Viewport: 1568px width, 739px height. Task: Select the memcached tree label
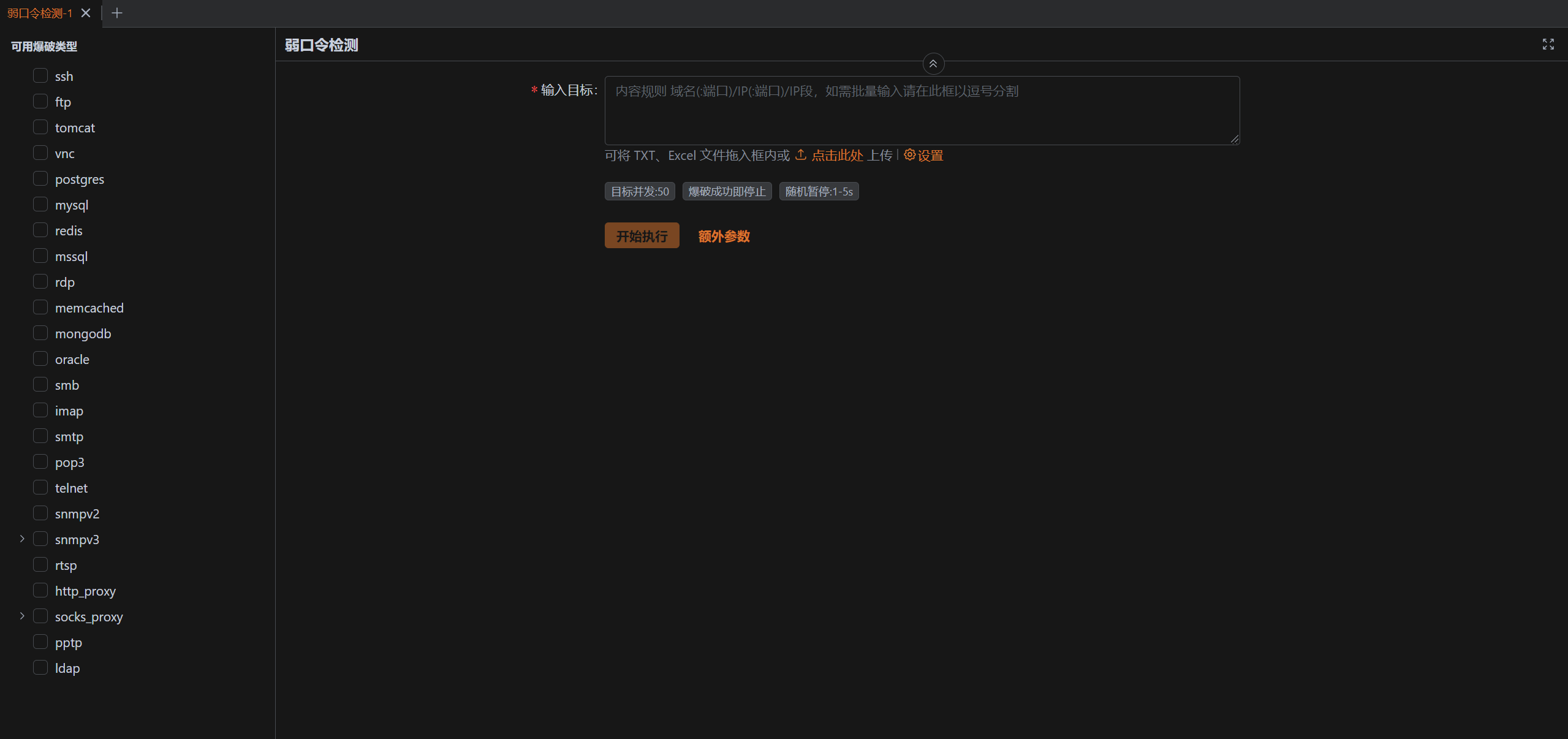click(89, 308)
